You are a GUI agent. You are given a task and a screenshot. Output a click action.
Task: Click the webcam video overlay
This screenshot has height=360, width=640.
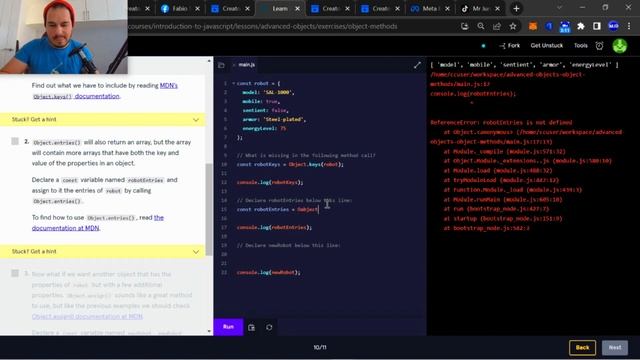point(64,37)
